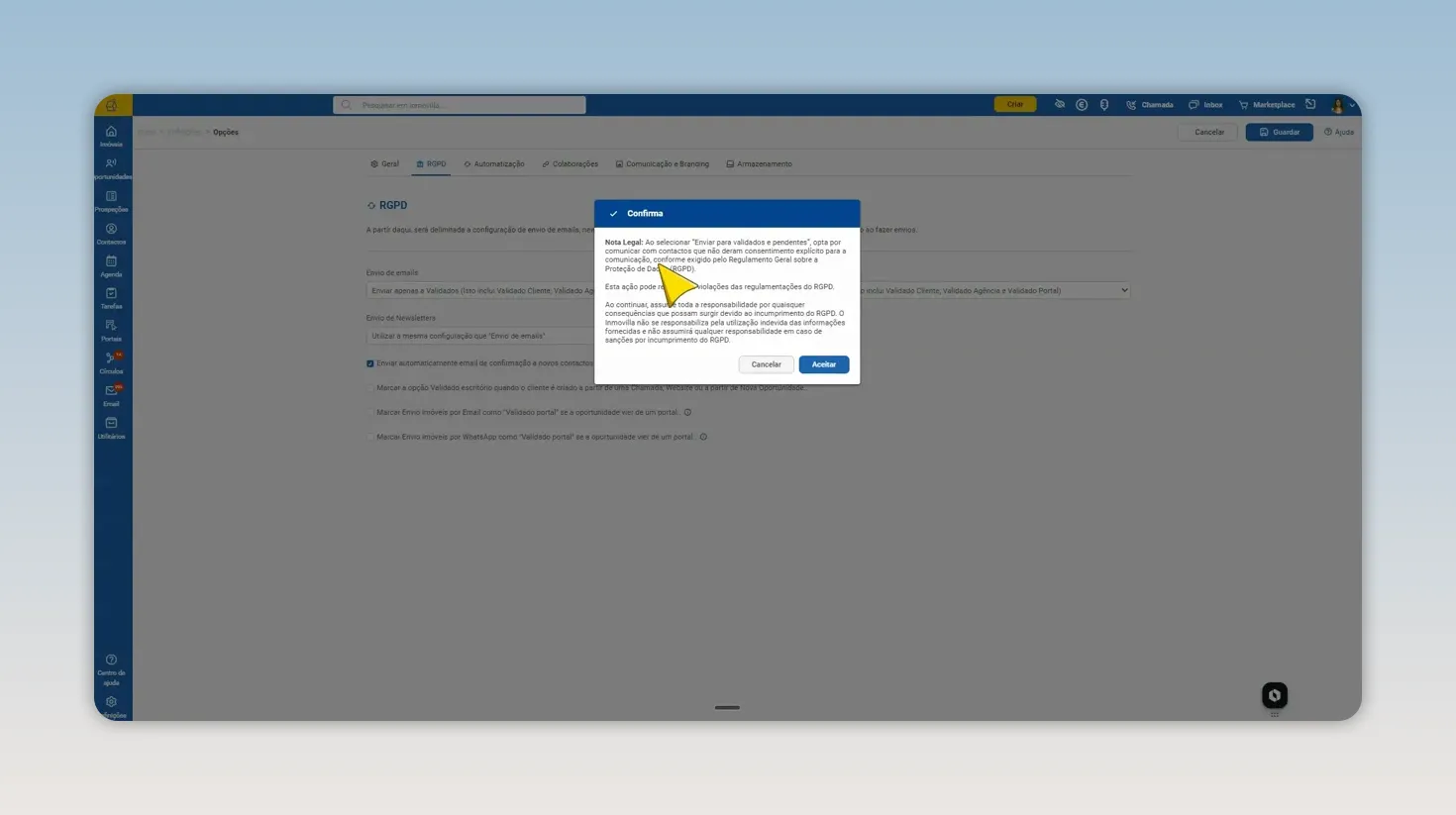This screenshot has width=1456, height=815.
Task: Open Utilitários in the sidebar
Action: point(111,428)
